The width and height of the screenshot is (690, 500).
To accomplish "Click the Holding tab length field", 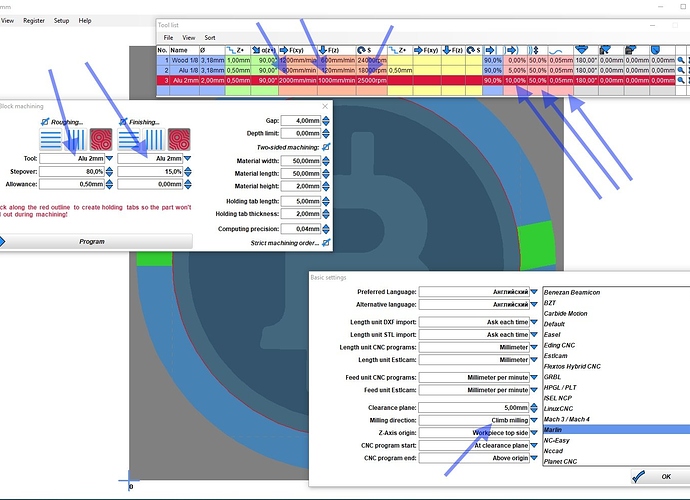I will pos(301,201).
